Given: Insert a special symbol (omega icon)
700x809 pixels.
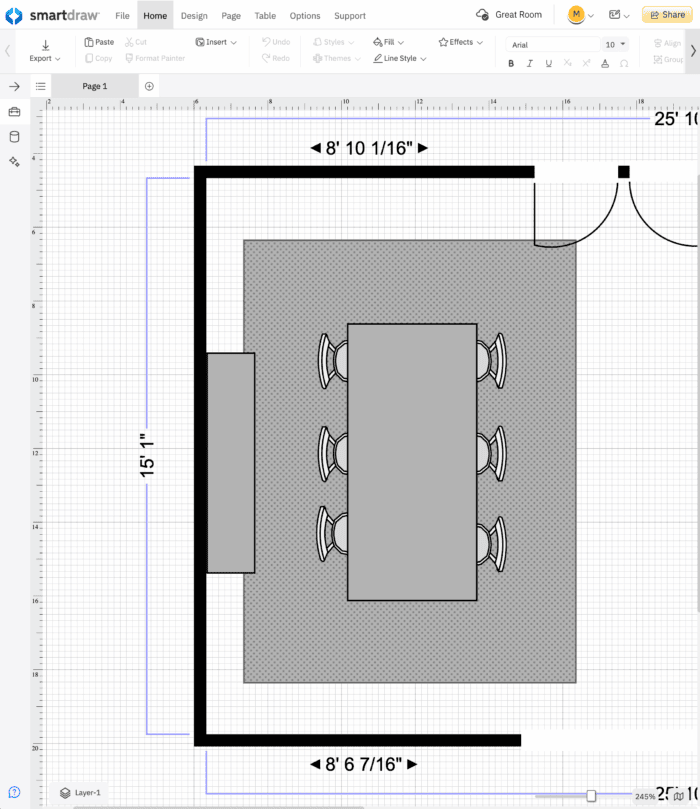Looking at the screenshot, I should click(x=624, y=63).
